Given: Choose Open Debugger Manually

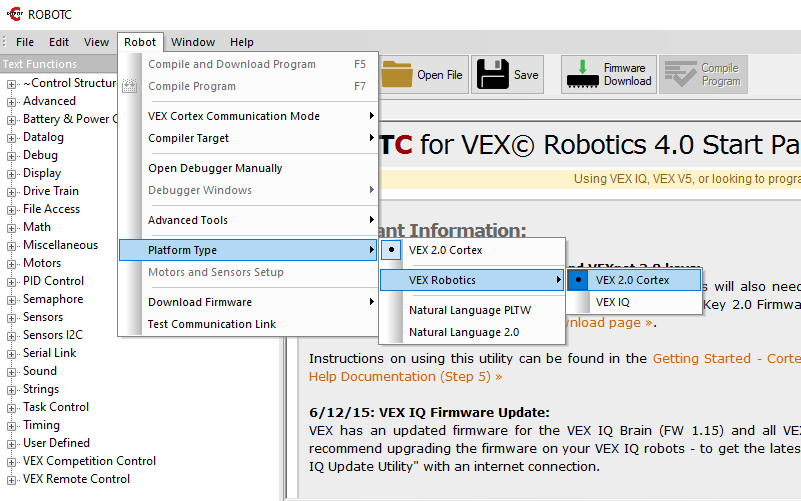Looking at the screenshot, I should 248,168.
